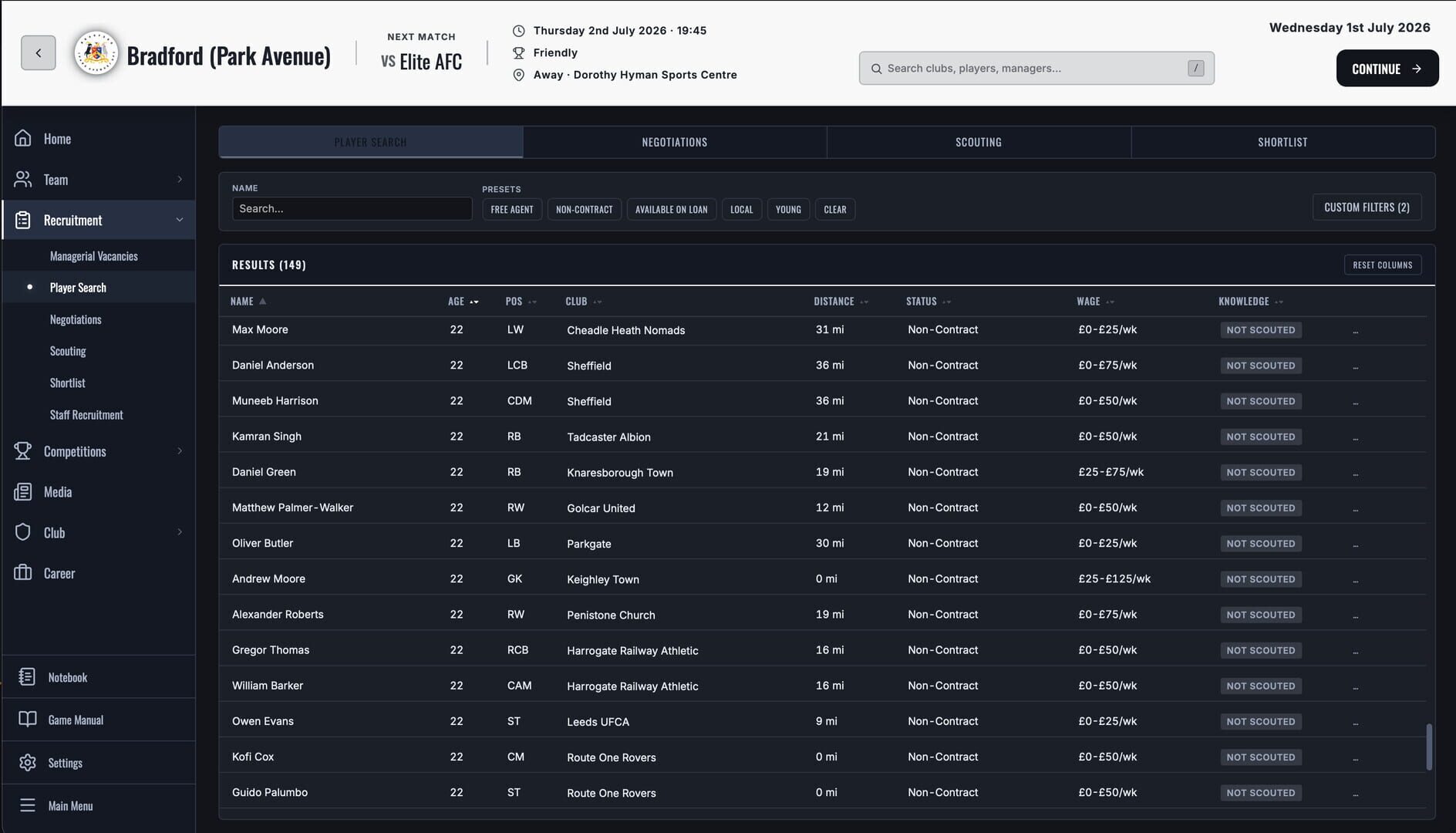Sort results by Wage column
The height and width of the screenshot is (833, 1456).
point(1095,302)
